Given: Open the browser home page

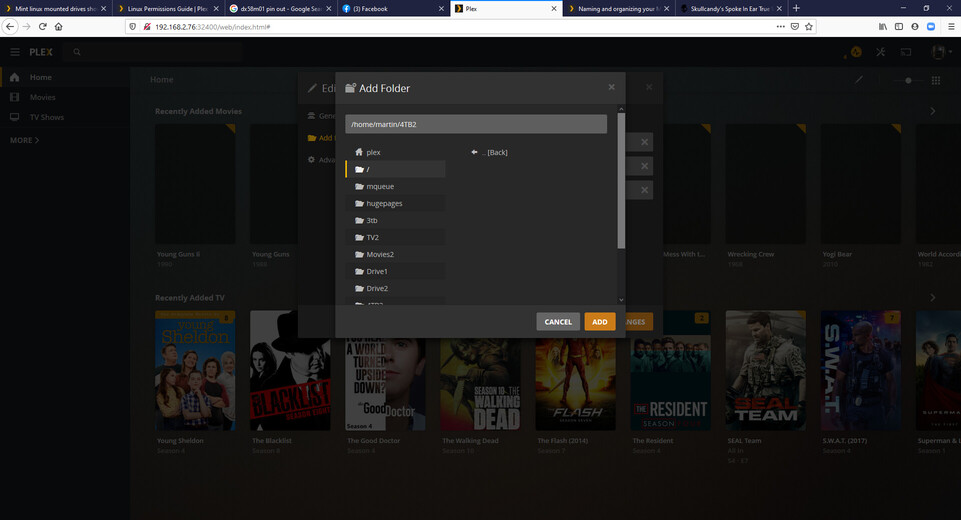Looking at the screenshot, I should click(x=59, y=26).
